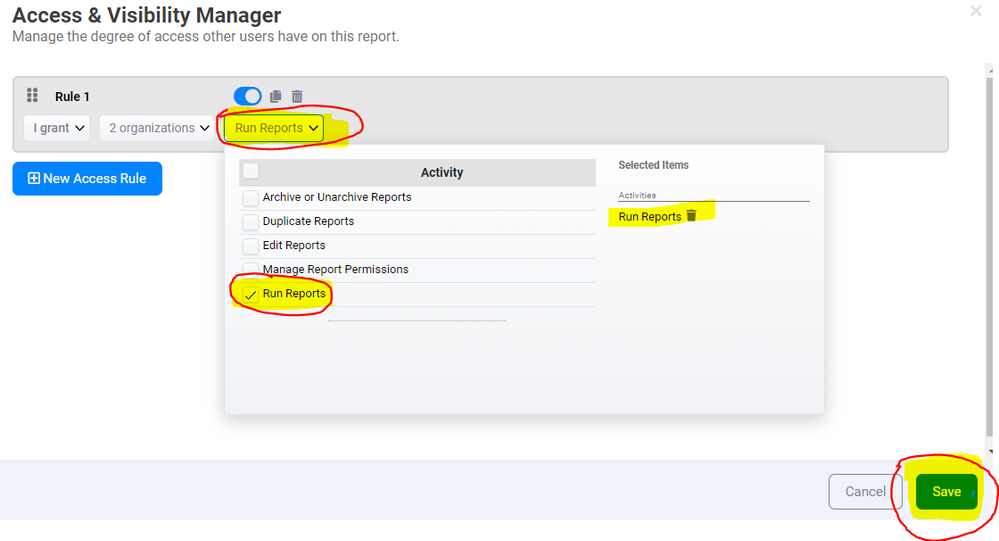Add a rule with New Access Rule button
The width and height of the screenshot is (999, 541).
tap(87, 178)
